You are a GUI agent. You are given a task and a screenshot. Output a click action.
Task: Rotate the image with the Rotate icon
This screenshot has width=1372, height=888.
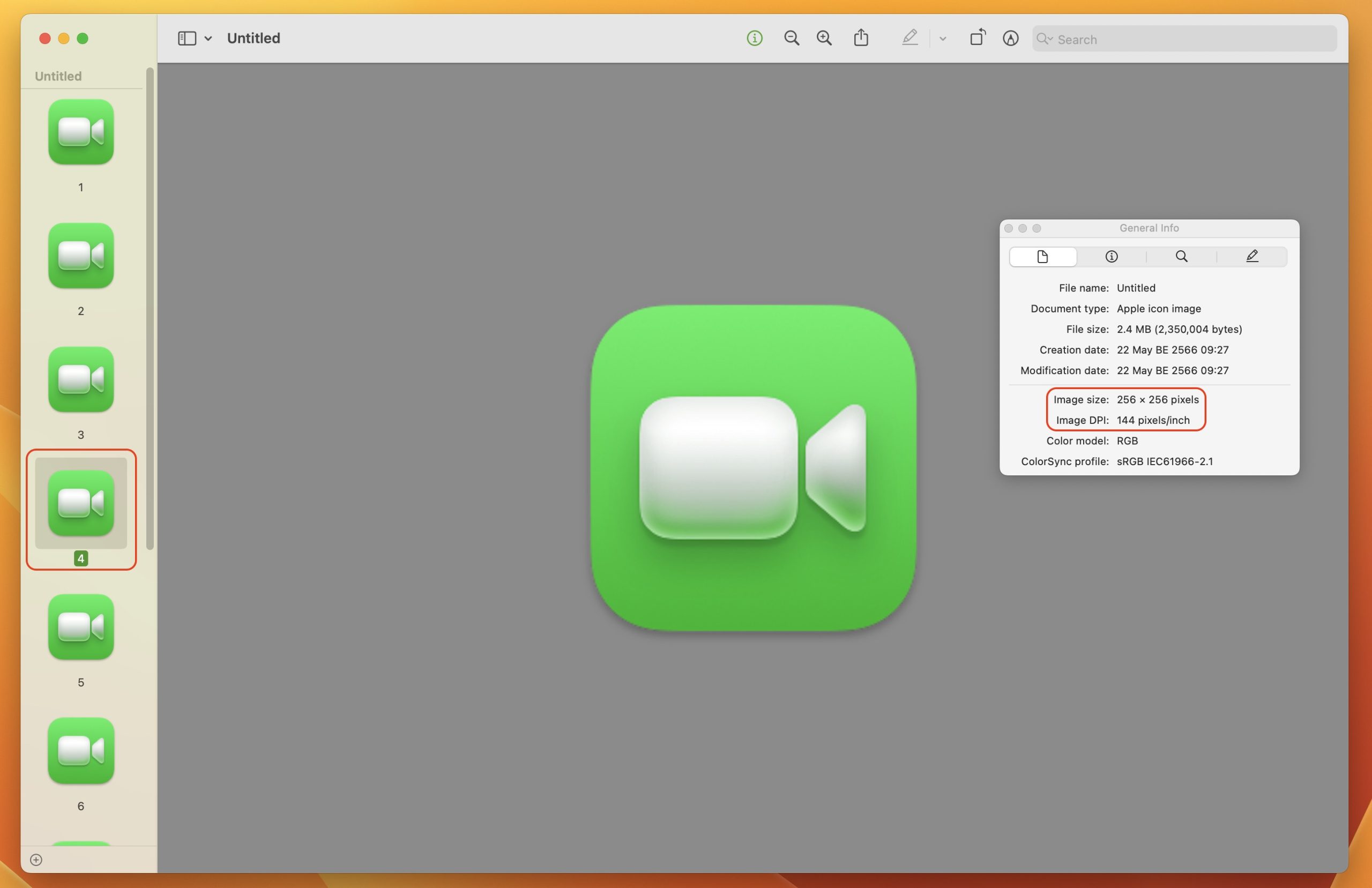click(x=977, y=38)
